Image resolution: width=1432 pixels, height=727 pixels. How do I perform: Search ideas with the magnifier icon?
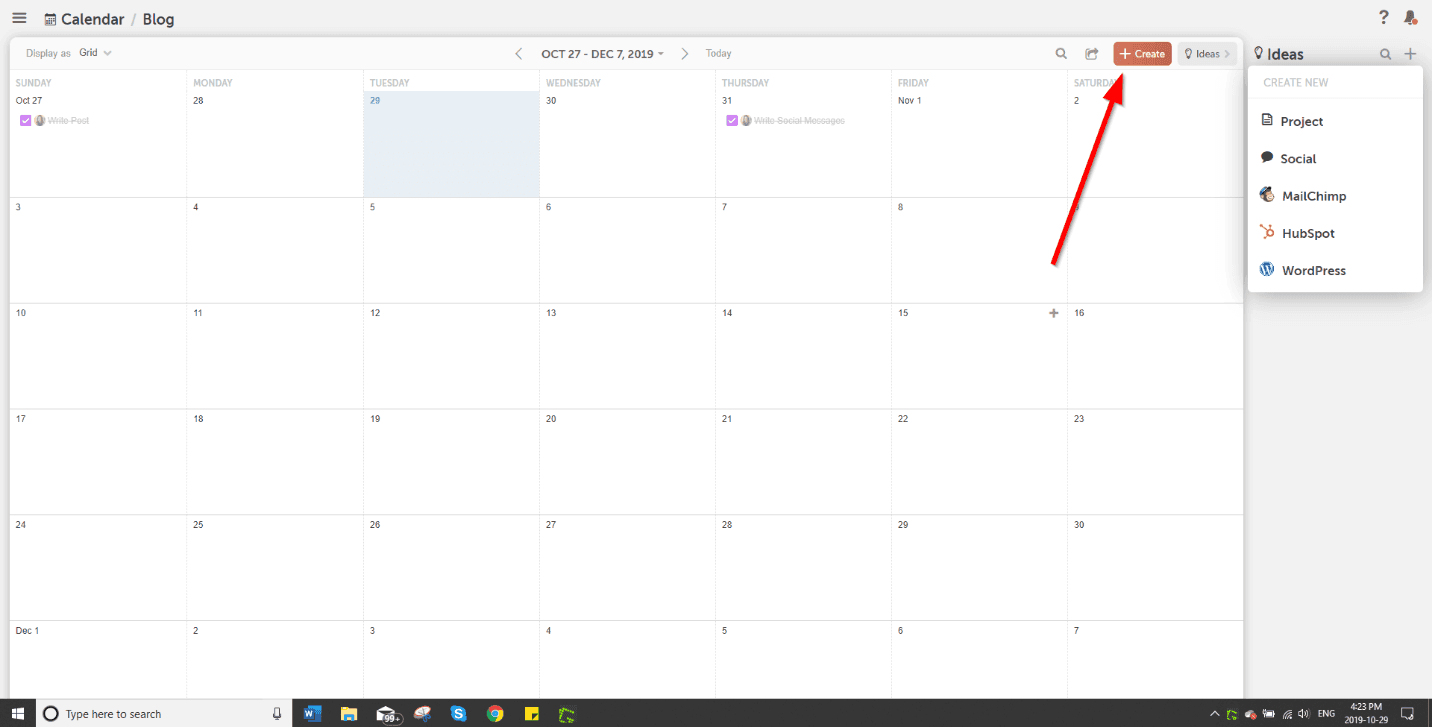1385,54
